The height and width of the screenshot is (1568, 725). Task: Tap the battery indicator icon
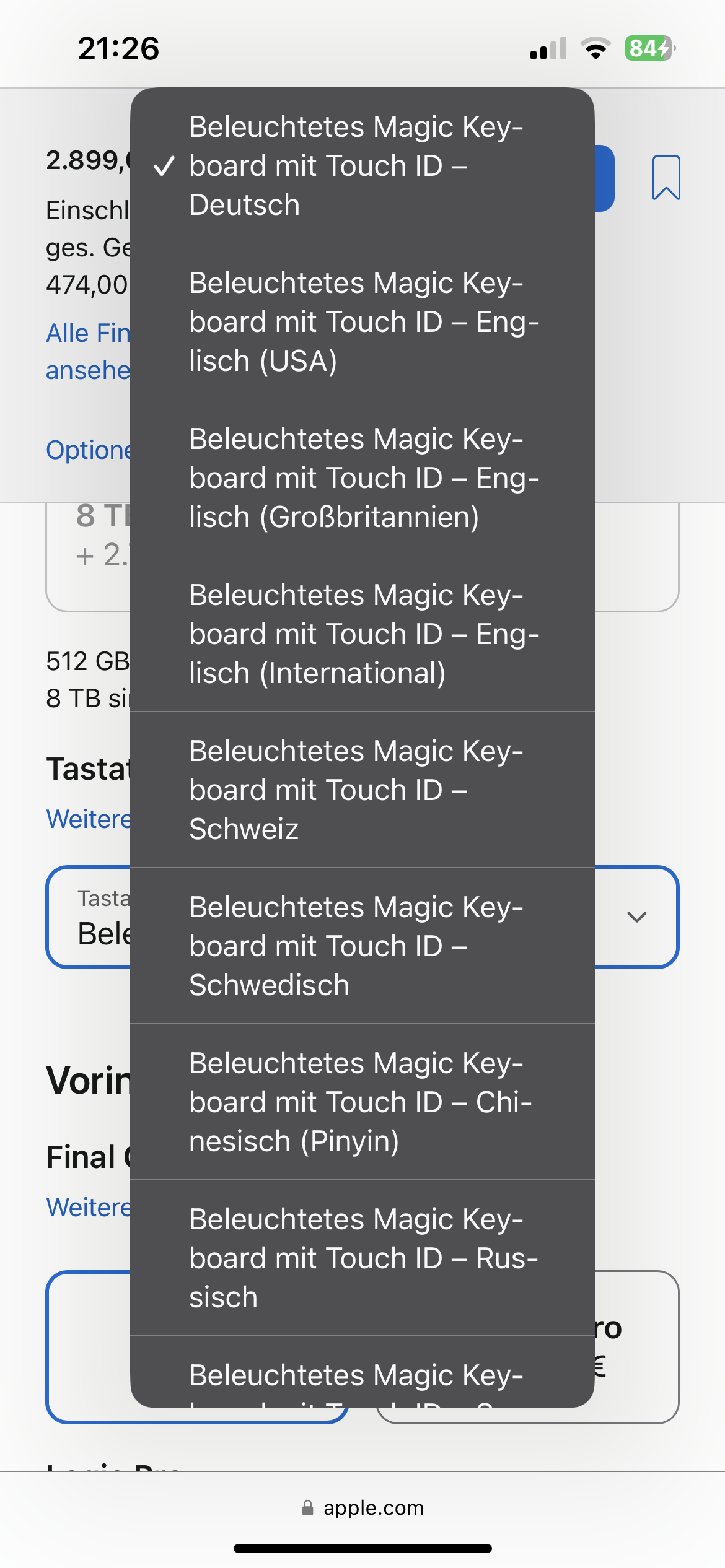pyautogui.click(x=649, y=48)
